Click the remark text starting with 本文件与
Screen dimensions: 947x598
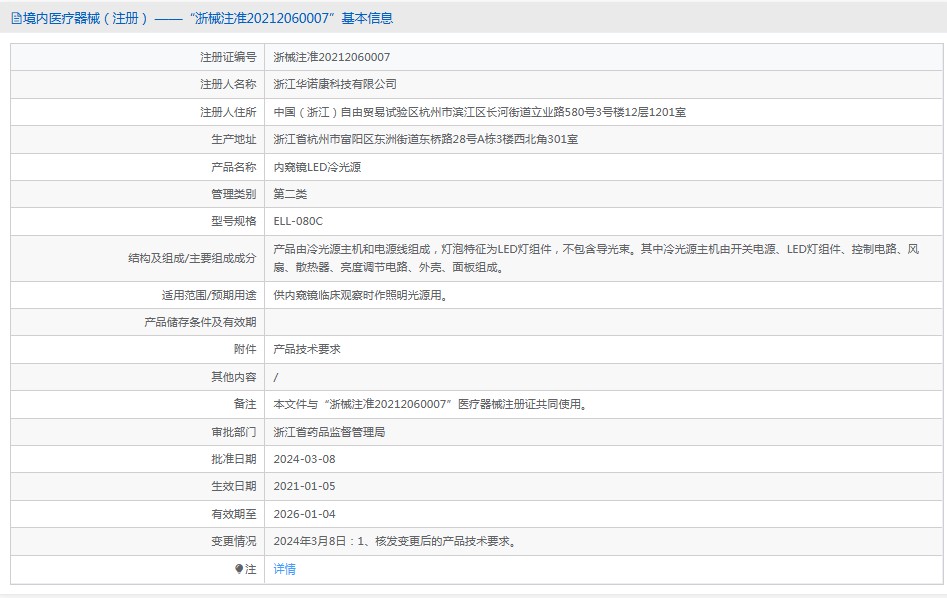click(430, 405)
